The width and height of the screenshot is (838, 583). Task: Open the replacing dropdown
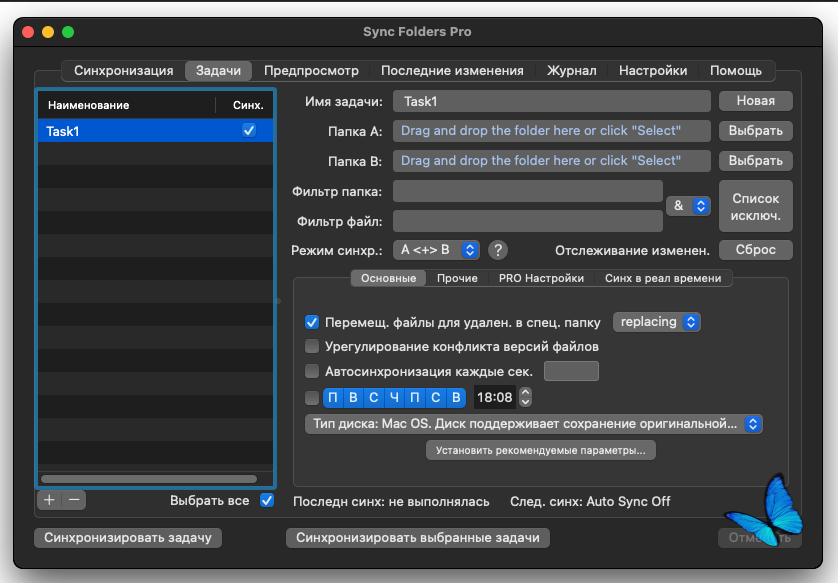point(657,322)
